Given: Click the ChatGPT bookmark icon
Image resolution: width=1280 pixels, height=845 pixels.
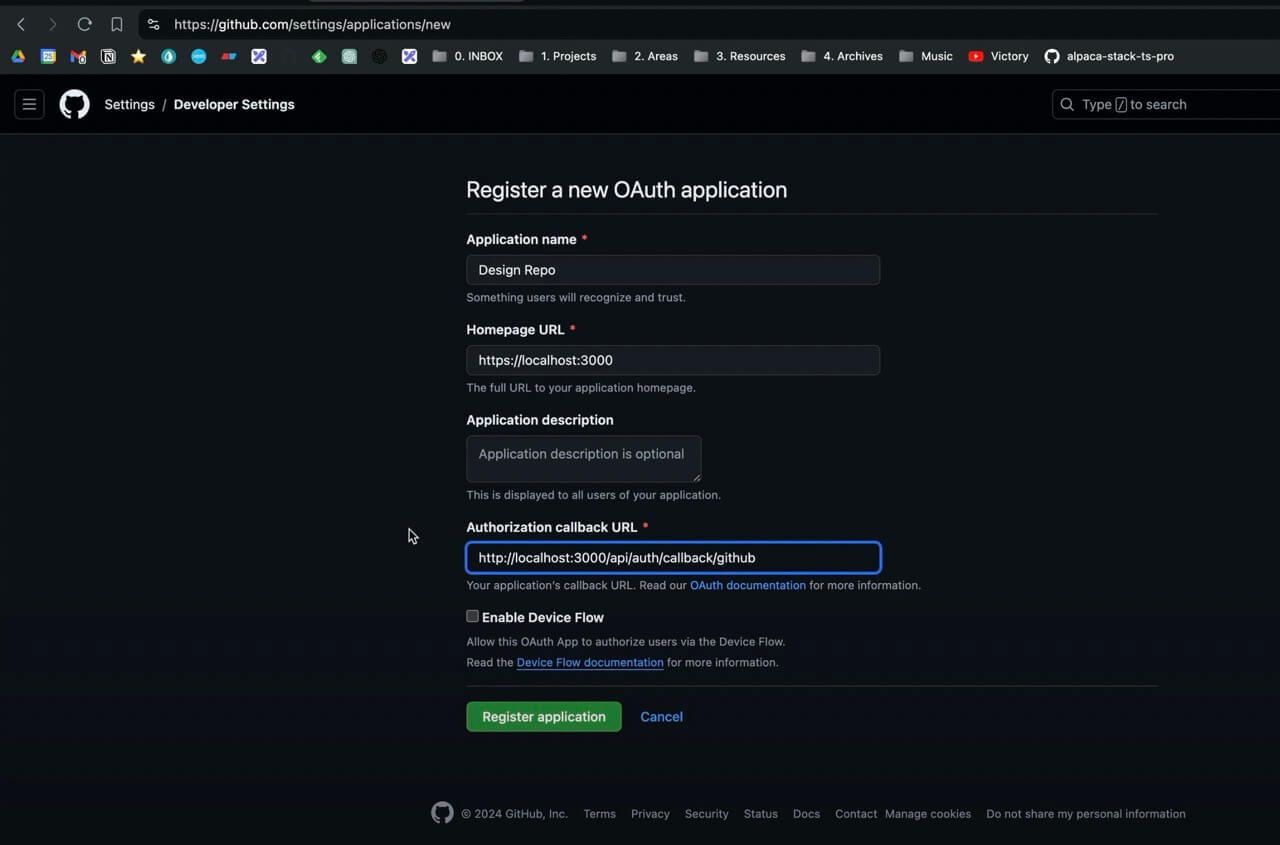Looking at the screenshot, I should point(379,56).
